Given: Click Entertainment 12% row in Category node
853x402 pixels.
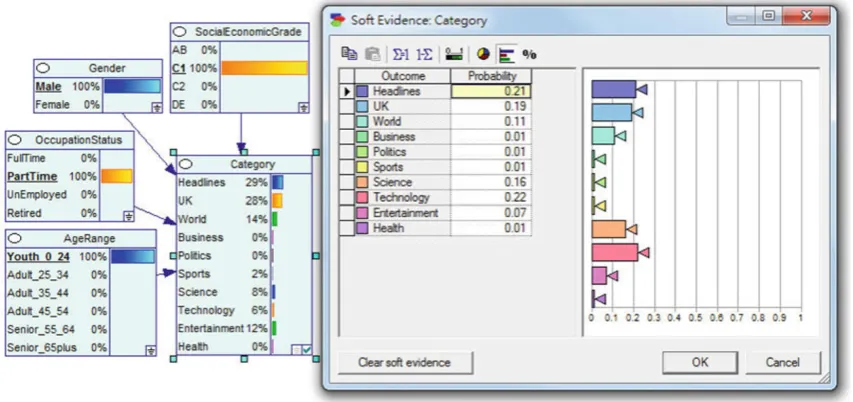Looking at the screenshot, I should click(x=223, y=329).
